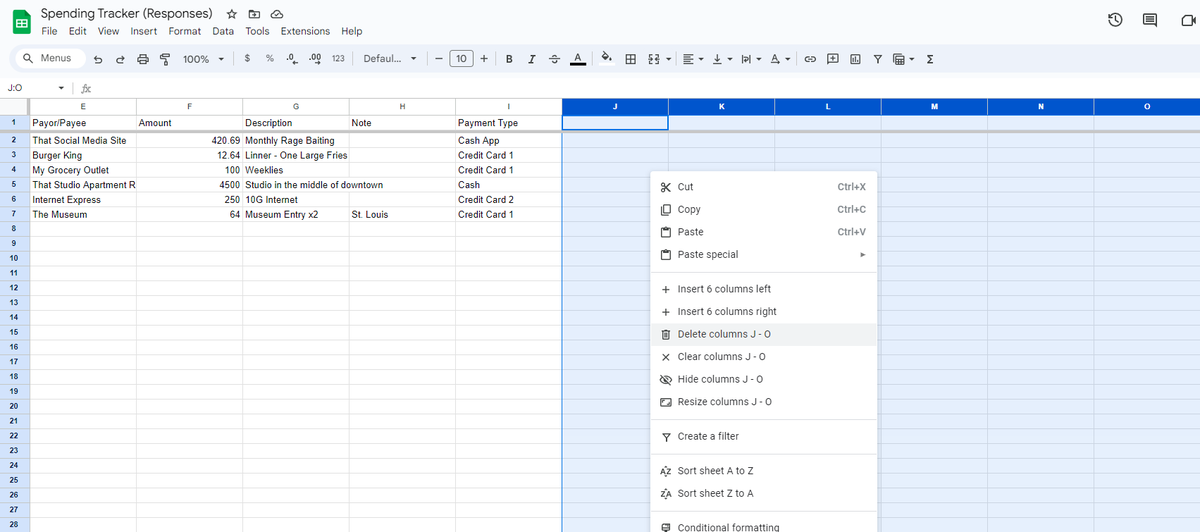
Task: Activate the paint format tool
Action: tap(164, 59)
